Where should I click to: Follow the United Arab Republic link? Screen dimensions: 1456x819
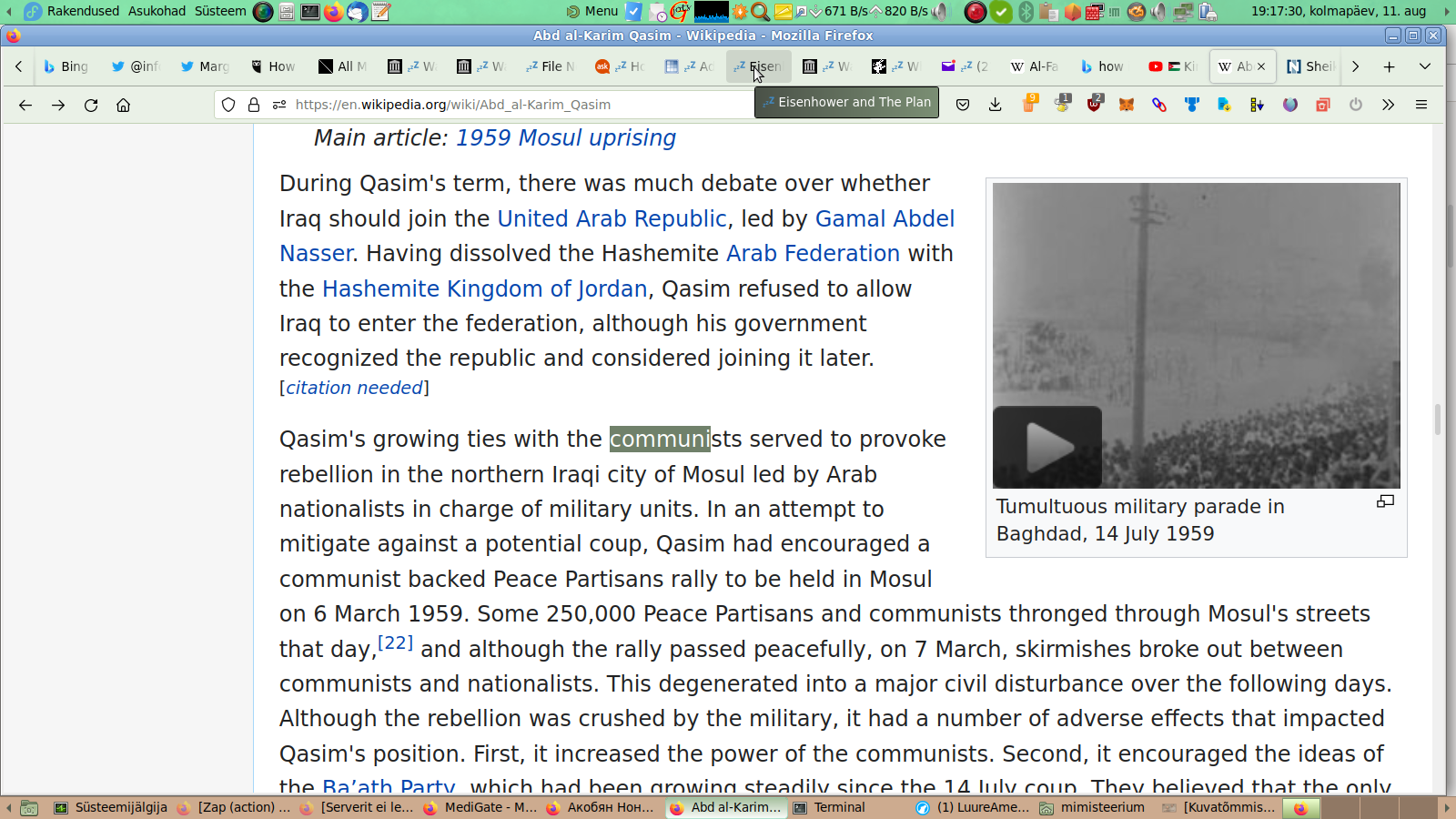tap(612, 219)
